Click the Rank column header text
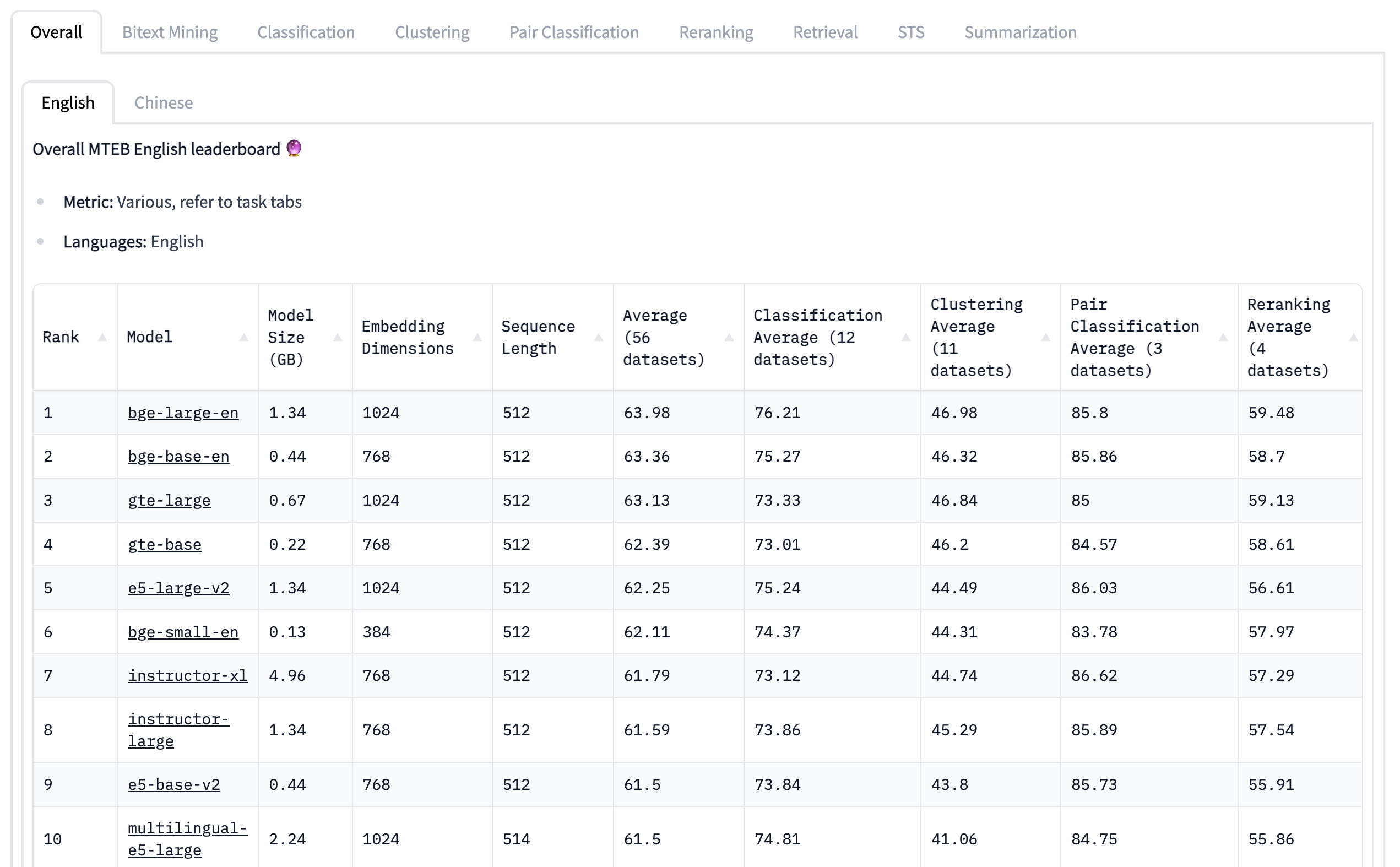1400x867 pixels. coord(61,337)
